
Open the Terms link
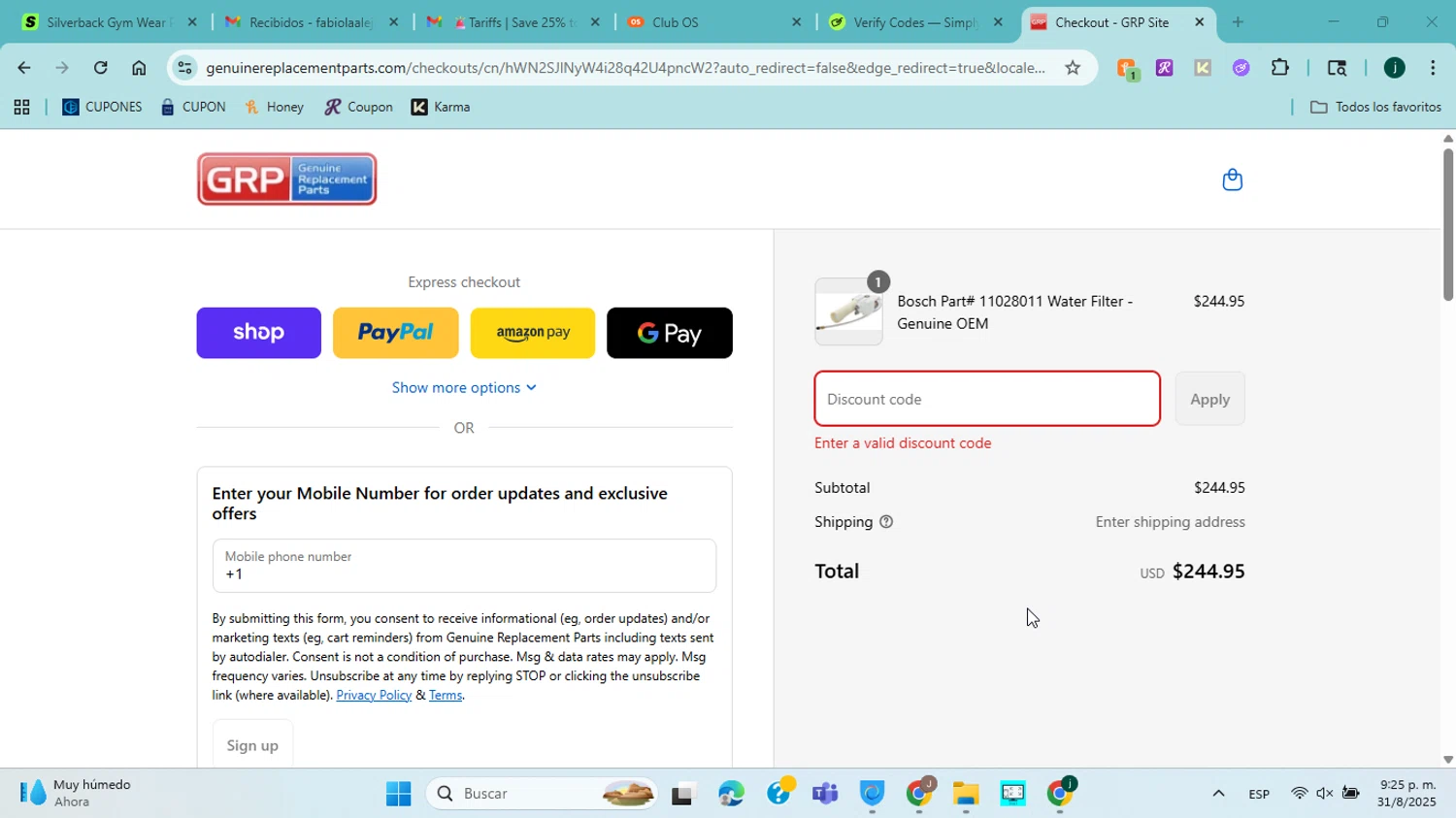pos(446,695)
